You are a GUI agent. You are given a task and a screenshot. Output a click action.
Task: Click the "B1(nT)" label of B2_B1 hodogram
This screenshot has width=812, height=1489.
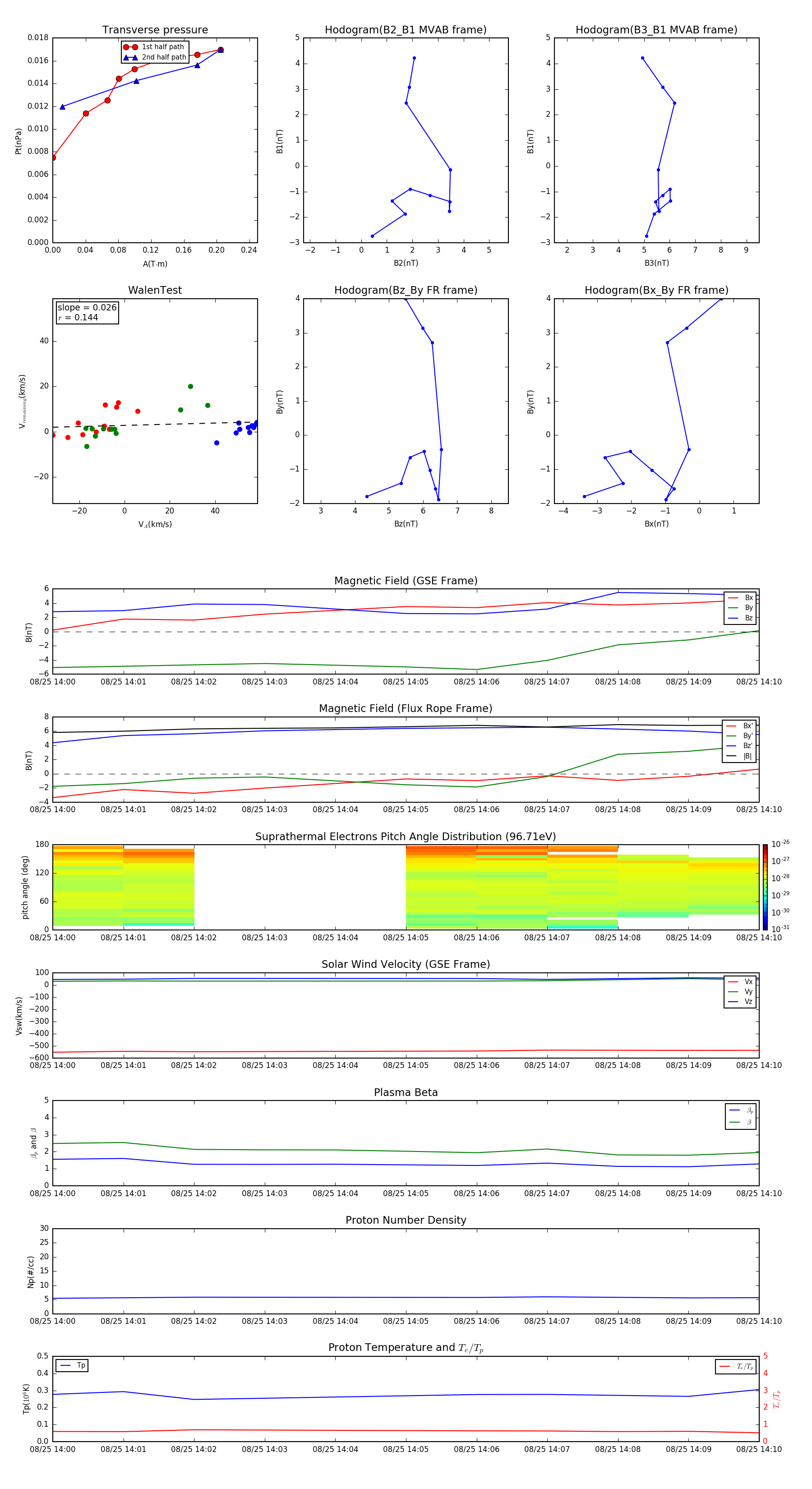click(280, 141)
